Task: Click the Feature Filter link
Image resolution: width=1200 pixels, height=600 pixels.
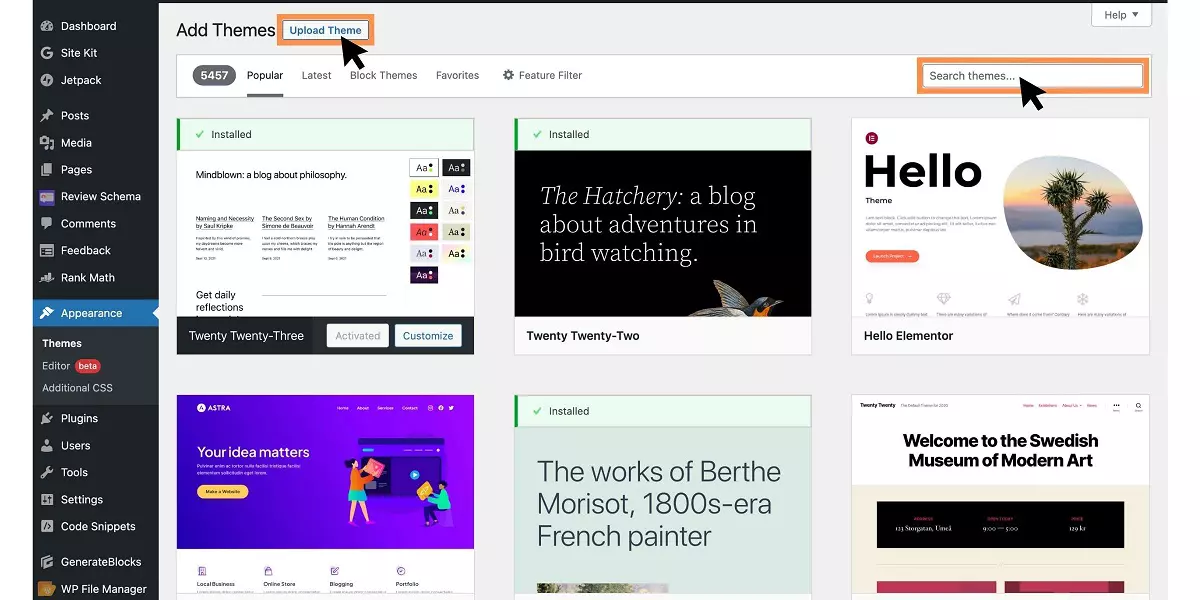Action: [542, 75]
